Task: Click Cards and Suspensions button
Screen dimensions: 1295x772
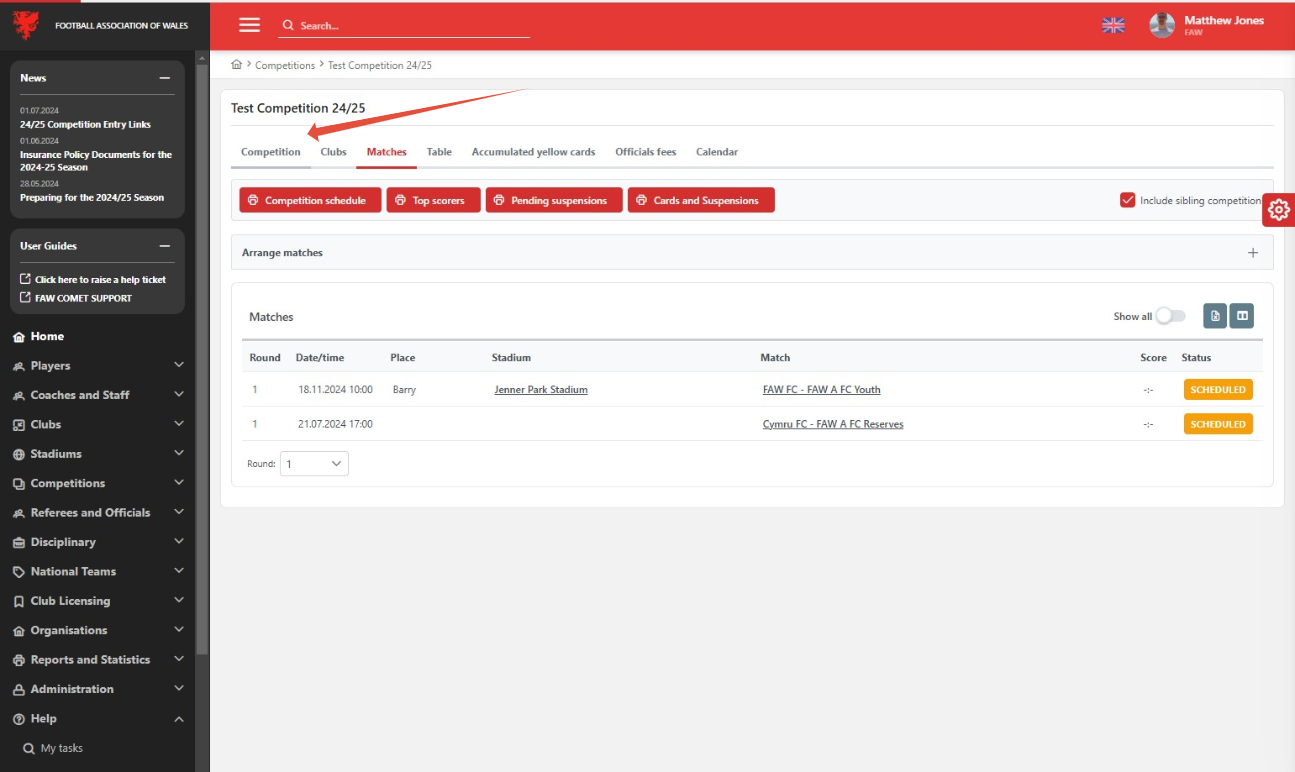Action: coord(701,200)
